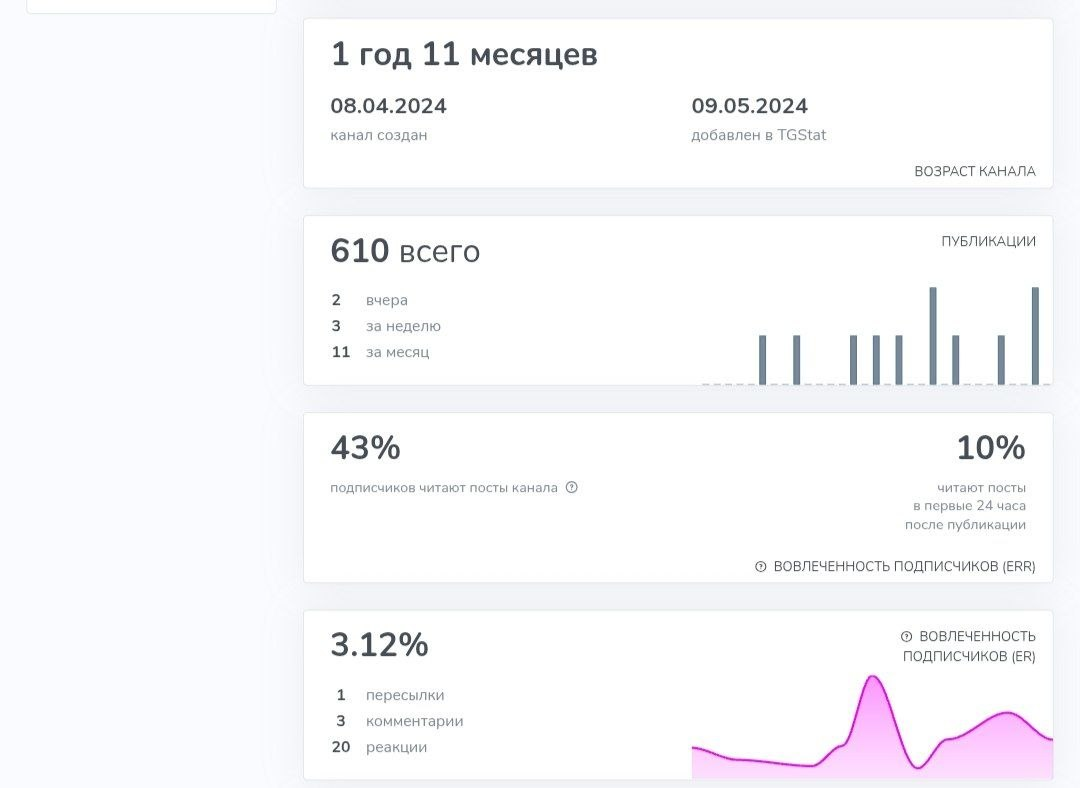The width and height of the screenshot is (1080, 788).
Task: Click the tallest bar in the publications chart
Action: click(932, 335)
